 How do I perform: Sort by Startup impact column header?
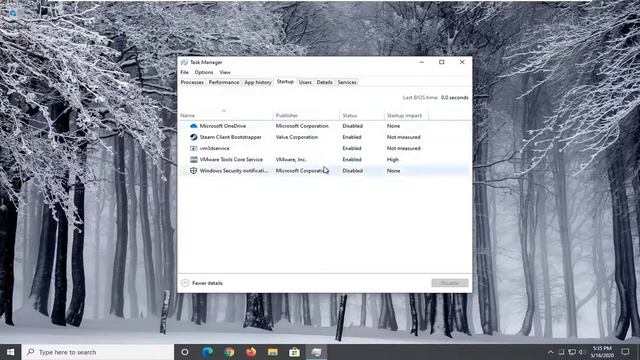coord(406,116)
